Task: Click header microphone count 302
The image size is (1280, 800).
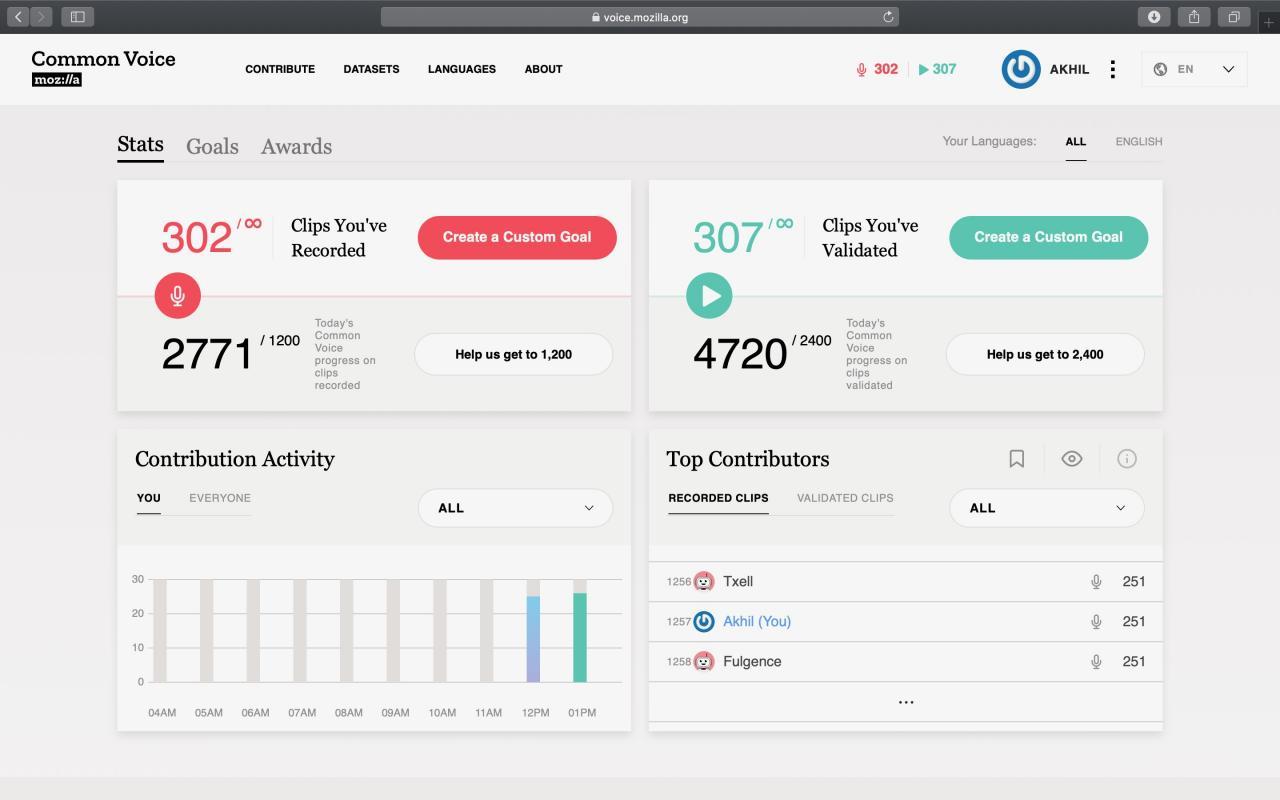Action: [877, 69]
